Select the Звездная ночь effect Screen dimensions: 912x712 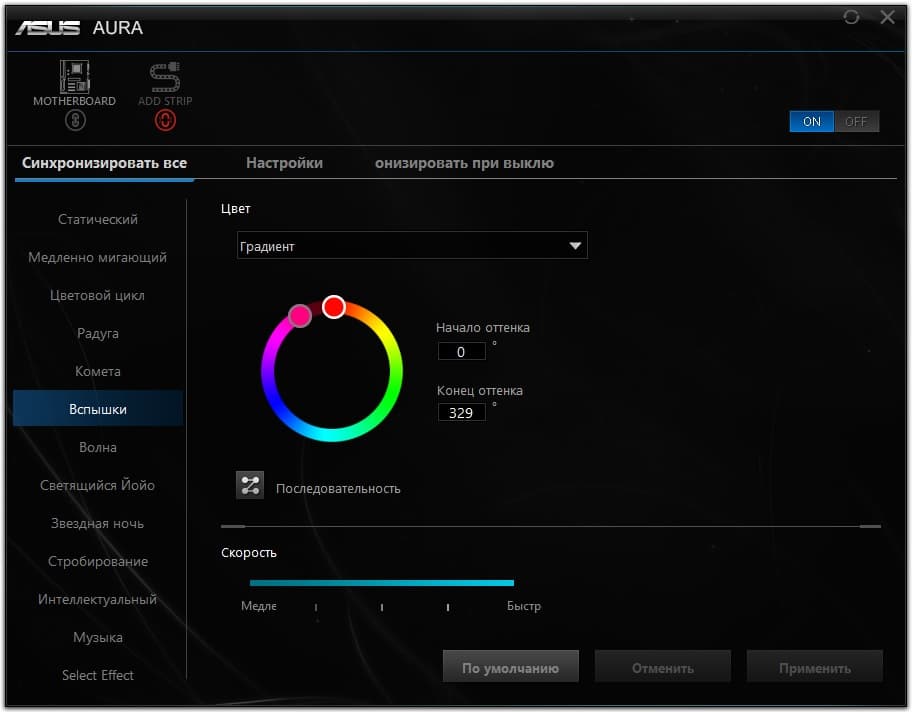click(98, 524)
